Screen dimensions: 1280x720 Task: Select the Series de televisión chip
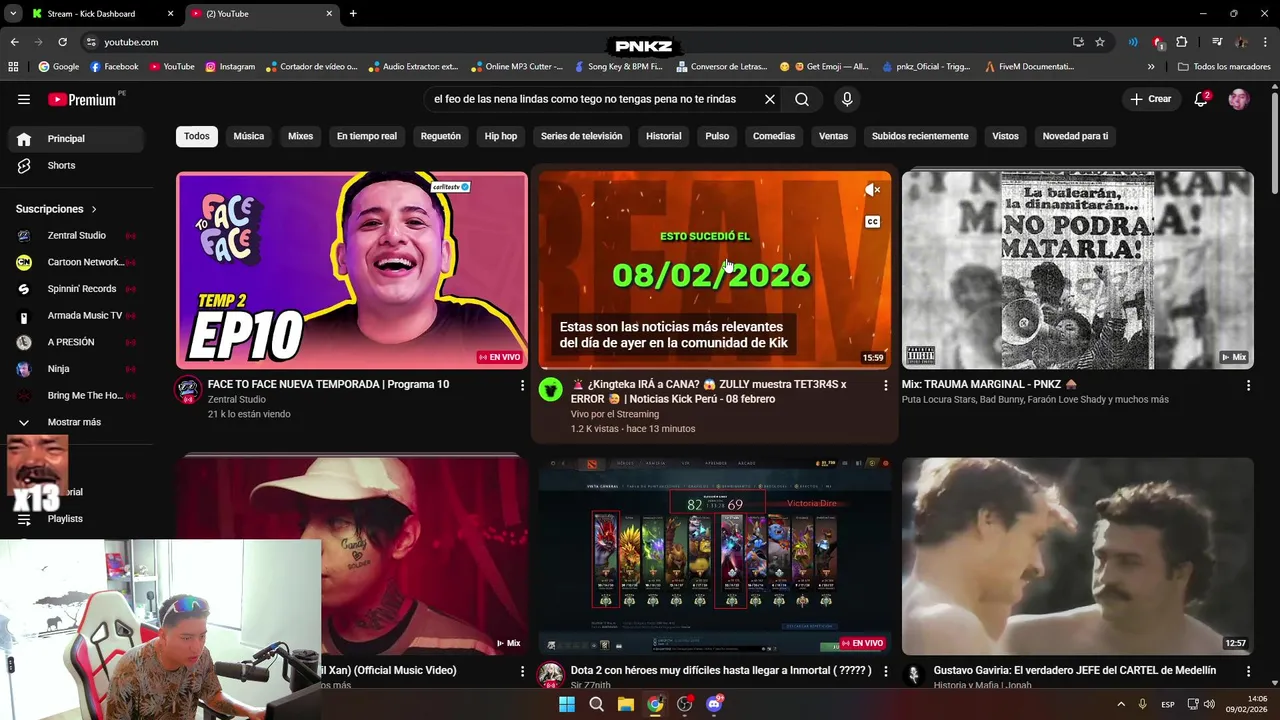[581, 136]
